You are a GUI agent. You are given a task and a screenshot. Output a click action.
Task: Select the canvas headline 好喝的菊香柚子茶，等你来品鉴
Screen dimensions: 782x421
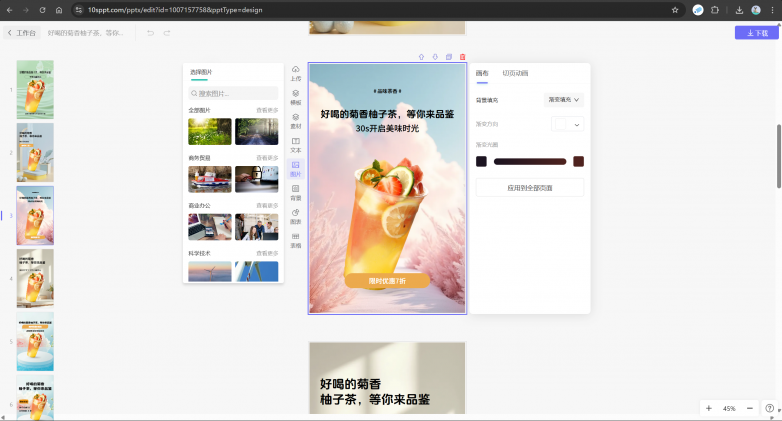point(387,114)
